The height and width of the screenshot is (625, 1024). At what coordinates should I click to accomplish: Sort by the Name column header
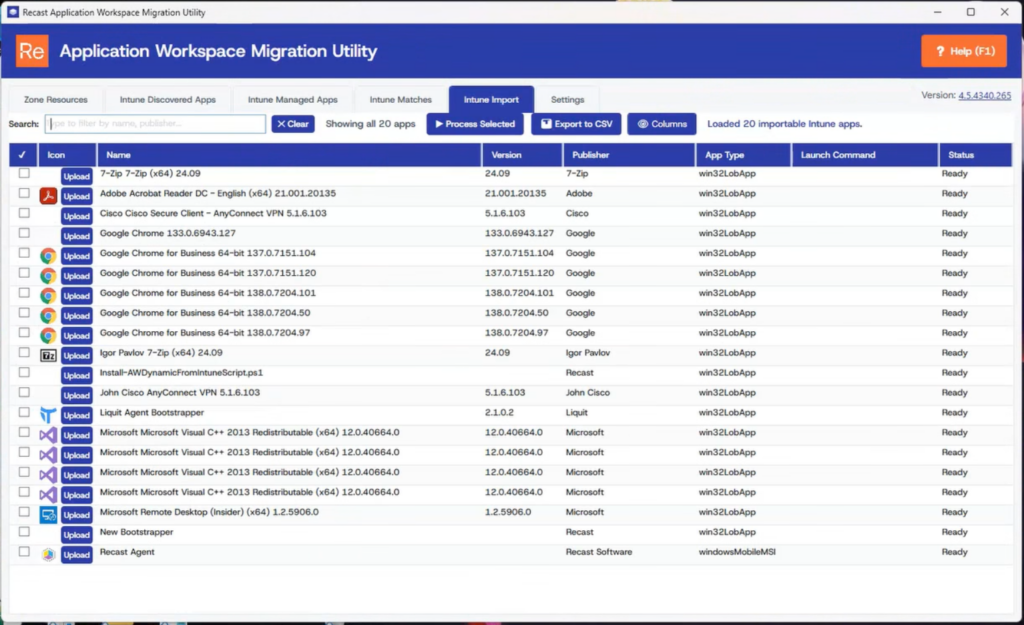[x=289, y=155]
